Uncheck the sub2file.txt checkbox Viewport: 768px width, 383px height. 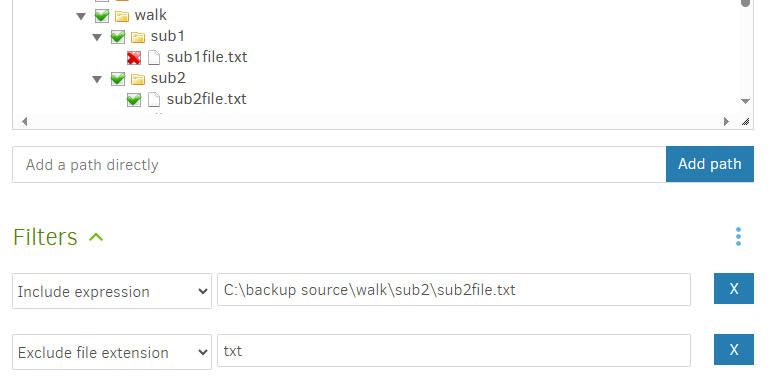134,100
